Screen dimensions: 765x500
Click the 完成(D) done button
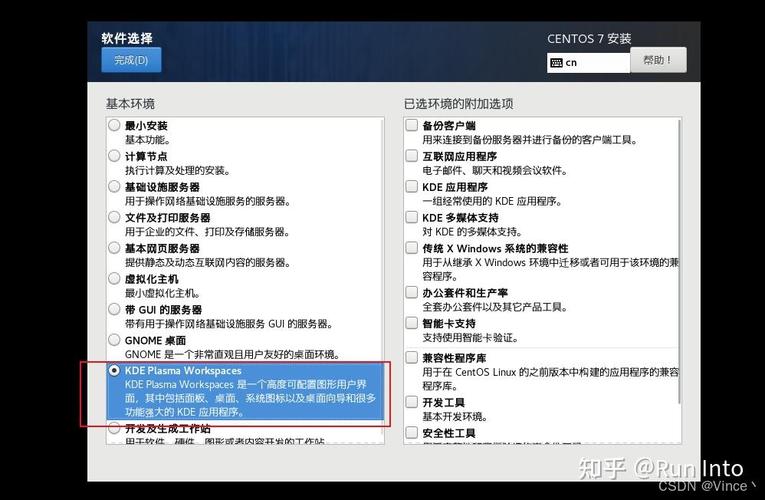coord(131,60)
